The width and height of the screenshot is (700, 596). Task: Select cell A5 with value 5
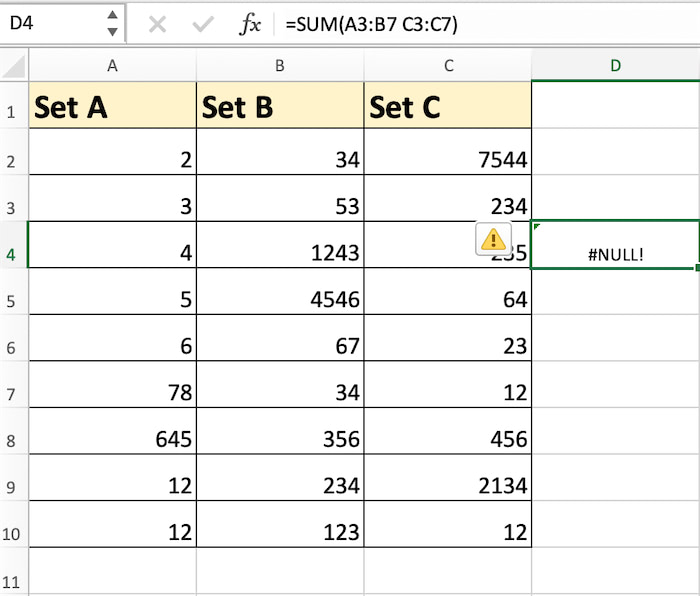tap(113, 292)
